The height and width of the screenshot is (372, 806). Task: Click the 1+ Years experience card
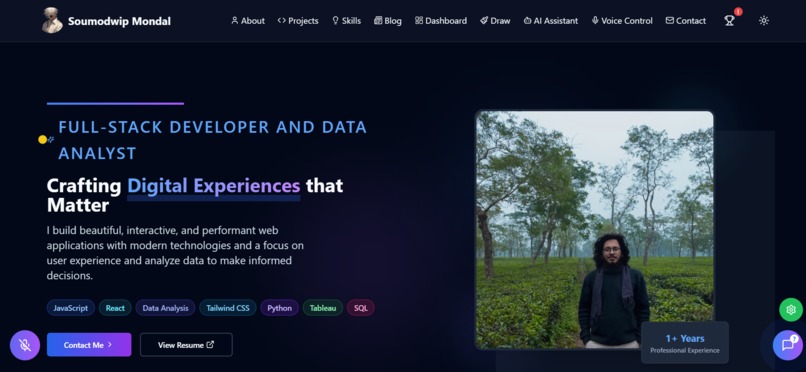685,343
